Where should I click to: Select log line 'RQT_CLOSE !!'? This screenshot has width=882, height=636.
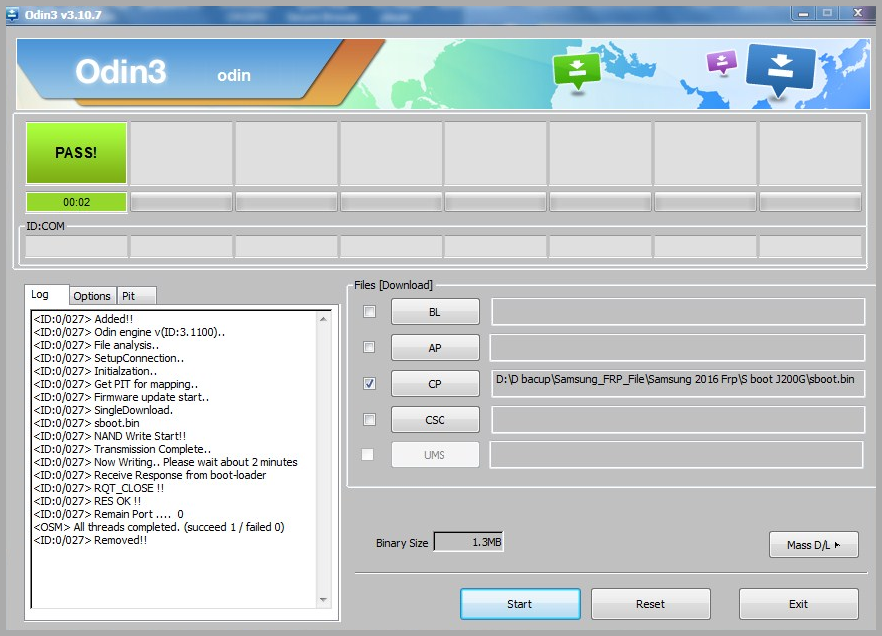[x=98, y=488]
